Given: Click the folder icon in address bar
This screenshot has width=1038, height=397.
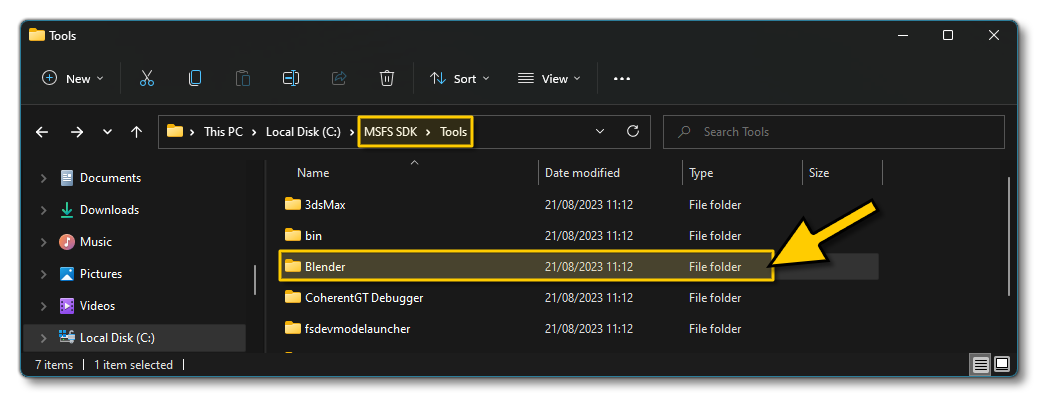Looking at the screenshot, I should pos(175,131).
